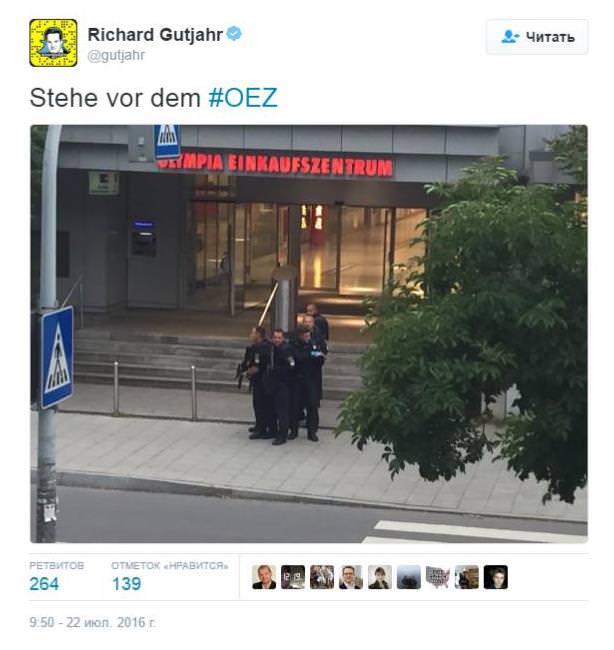The height and width of the screenshot is (650, 614).
Task: Click the second liker avatar showing 12 19
Action: click(293, 577)
